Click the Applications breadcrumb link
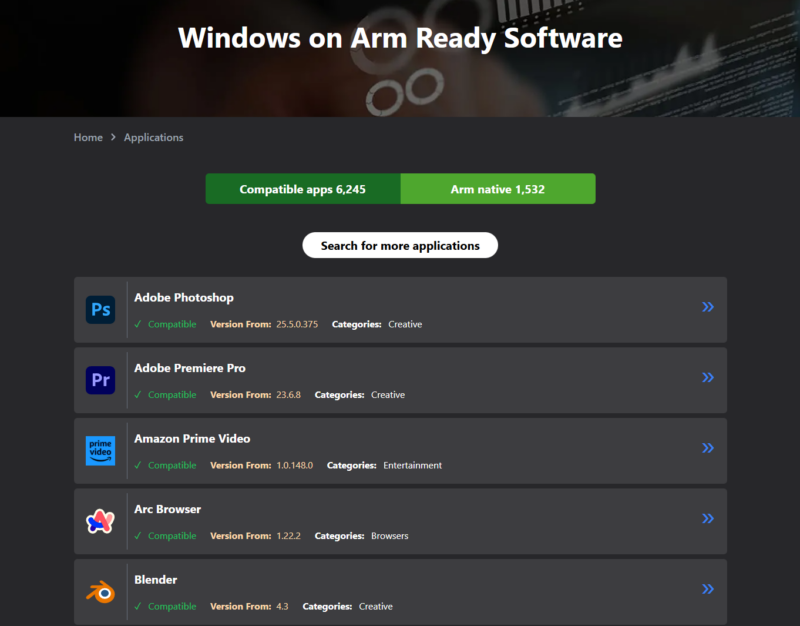800x626 pixels. (153, 137)
